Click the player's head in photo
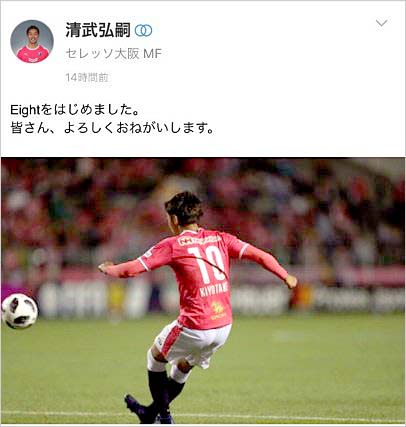 coord(184,208)
